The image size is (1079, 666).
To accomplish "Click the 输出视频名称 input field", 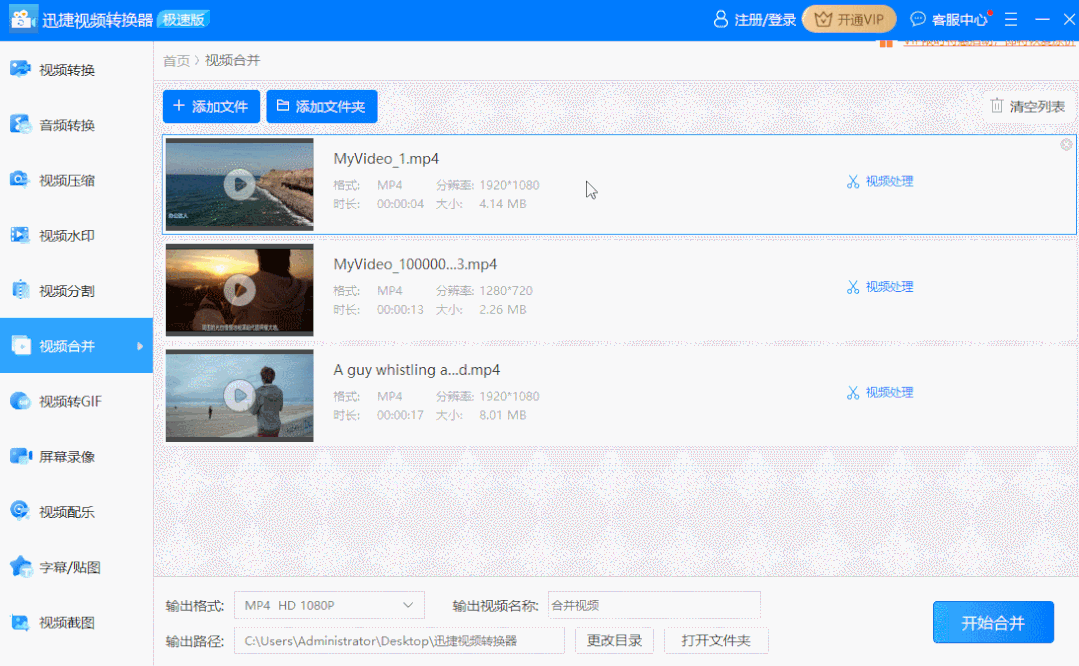I will click(x=654, y=605).
